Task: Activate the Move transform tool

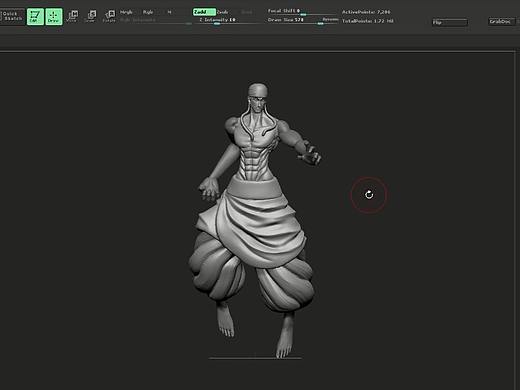Action: tap(72, 16)
